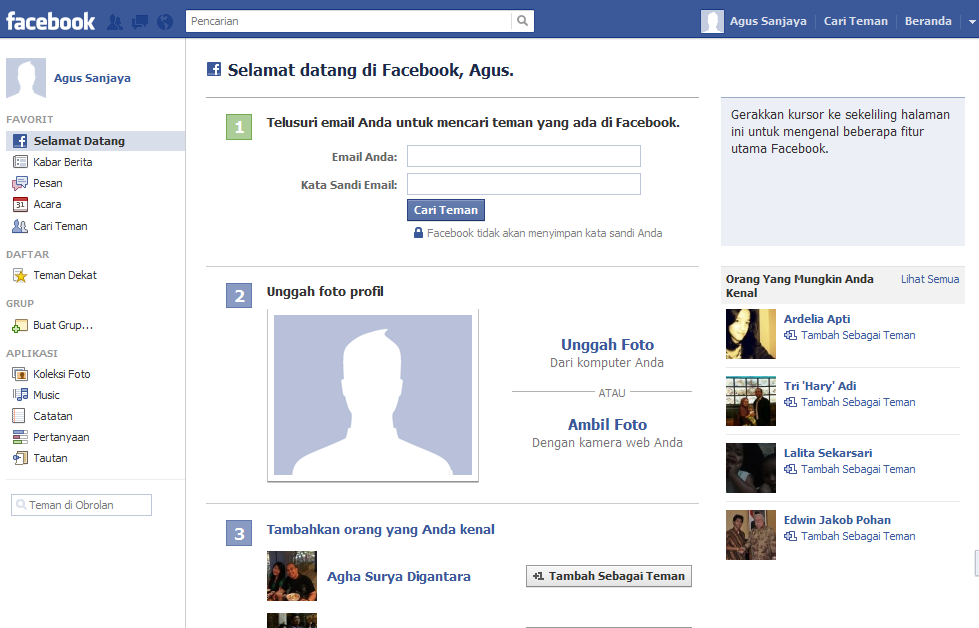Click Catatan notes icon
This screenshot has width=979, height=628.
point(19,416)
